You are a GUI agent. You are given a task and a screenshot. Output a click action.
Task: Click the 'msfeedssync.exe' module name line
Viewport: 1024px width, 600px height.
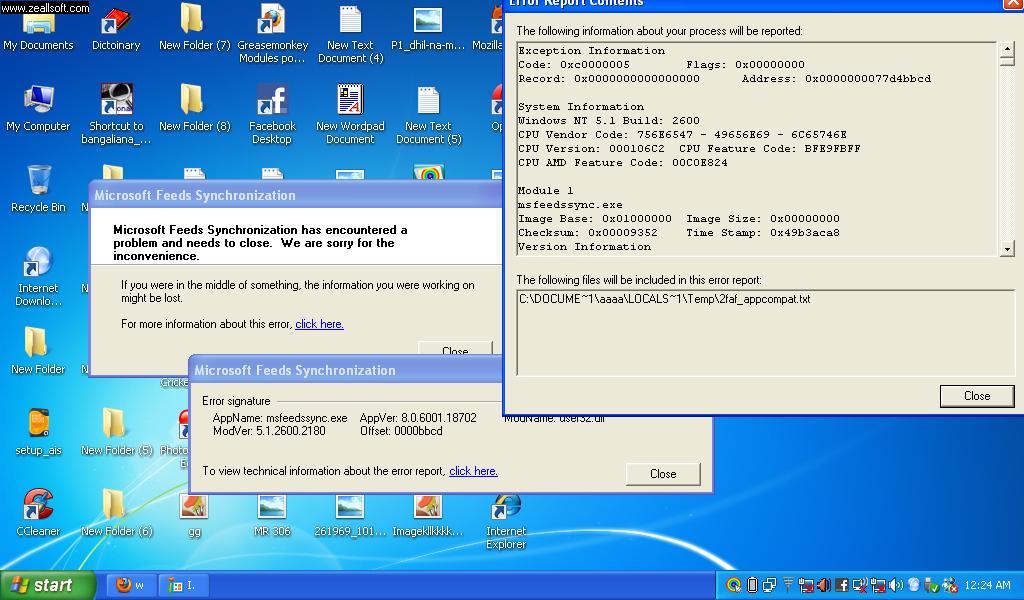pyautogui.click(x=570, y=204)
